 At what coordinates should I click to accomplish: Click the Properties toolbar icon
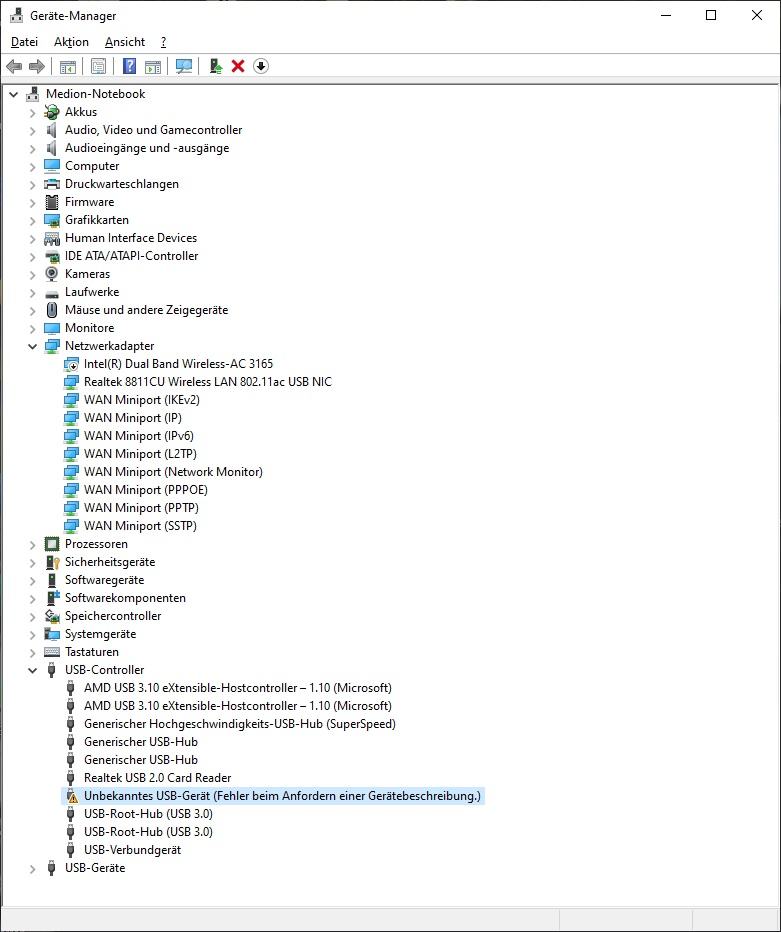99,66
